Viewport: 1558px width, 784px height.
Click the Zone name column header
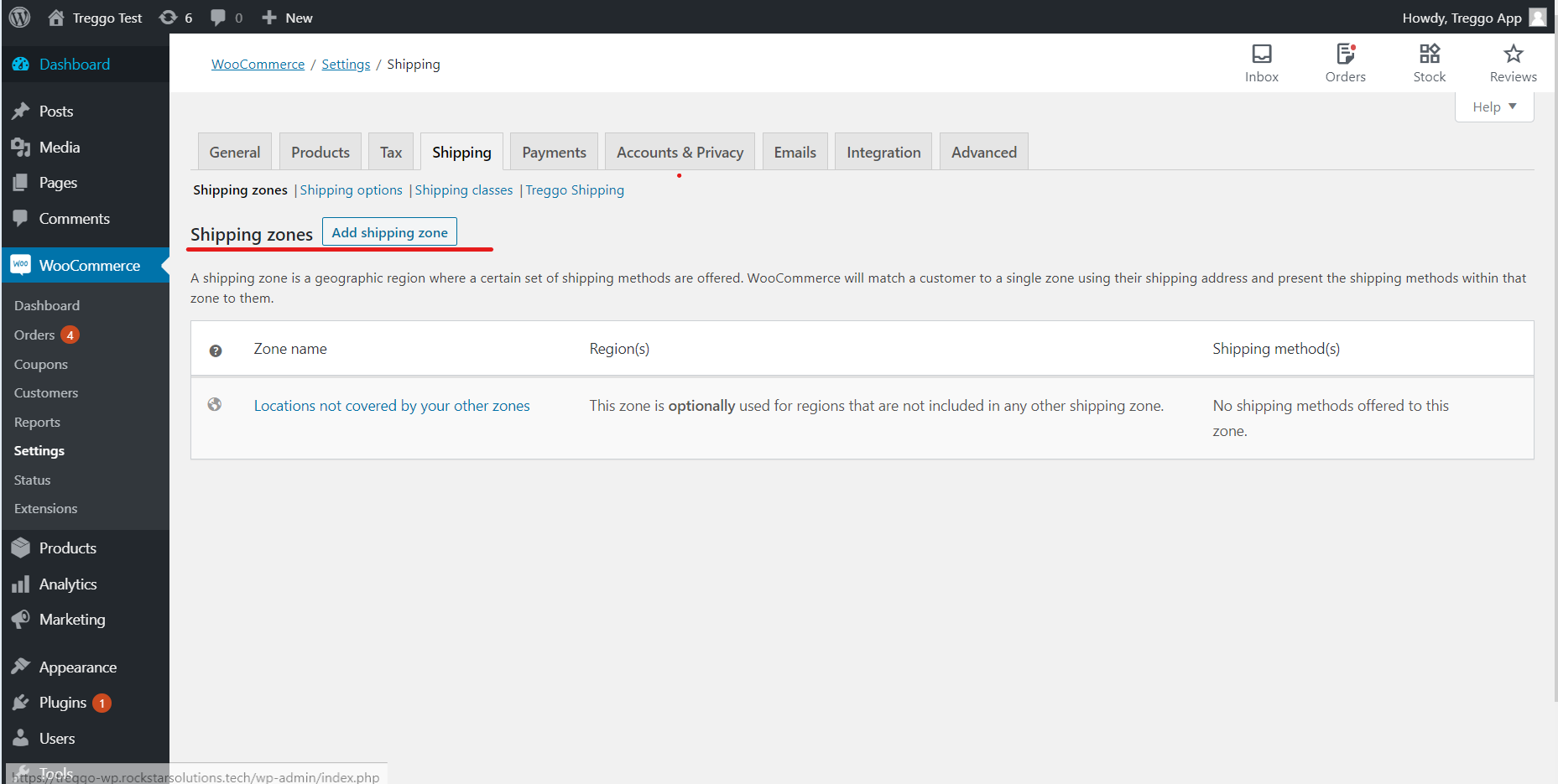tap(290, 349)
